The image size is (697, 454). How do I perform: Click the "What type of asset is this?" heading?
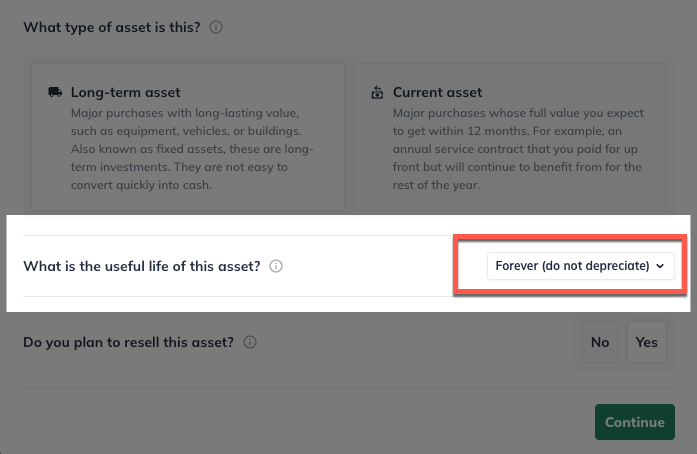click(112, 27)
